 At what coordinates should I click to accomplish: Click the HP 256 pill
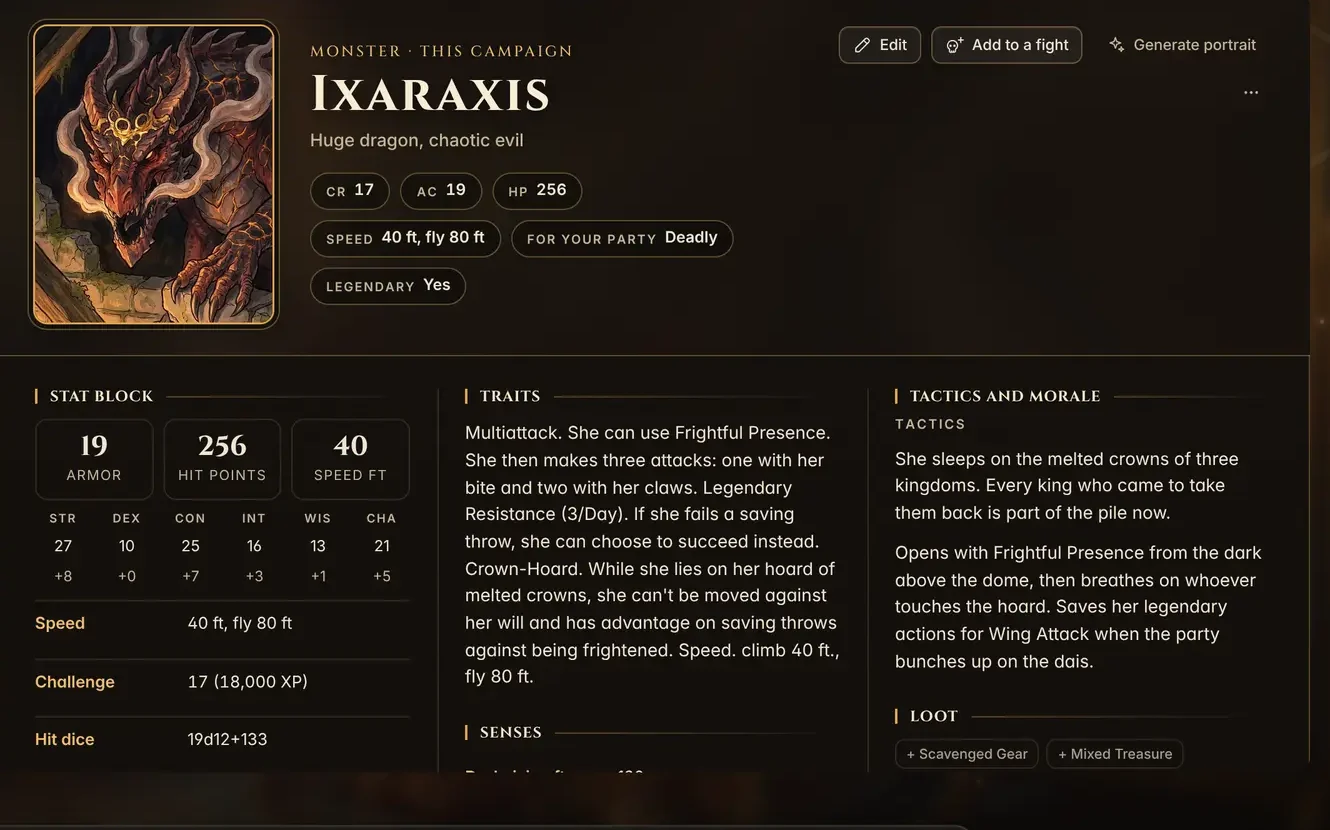click(x=537, y=191)
